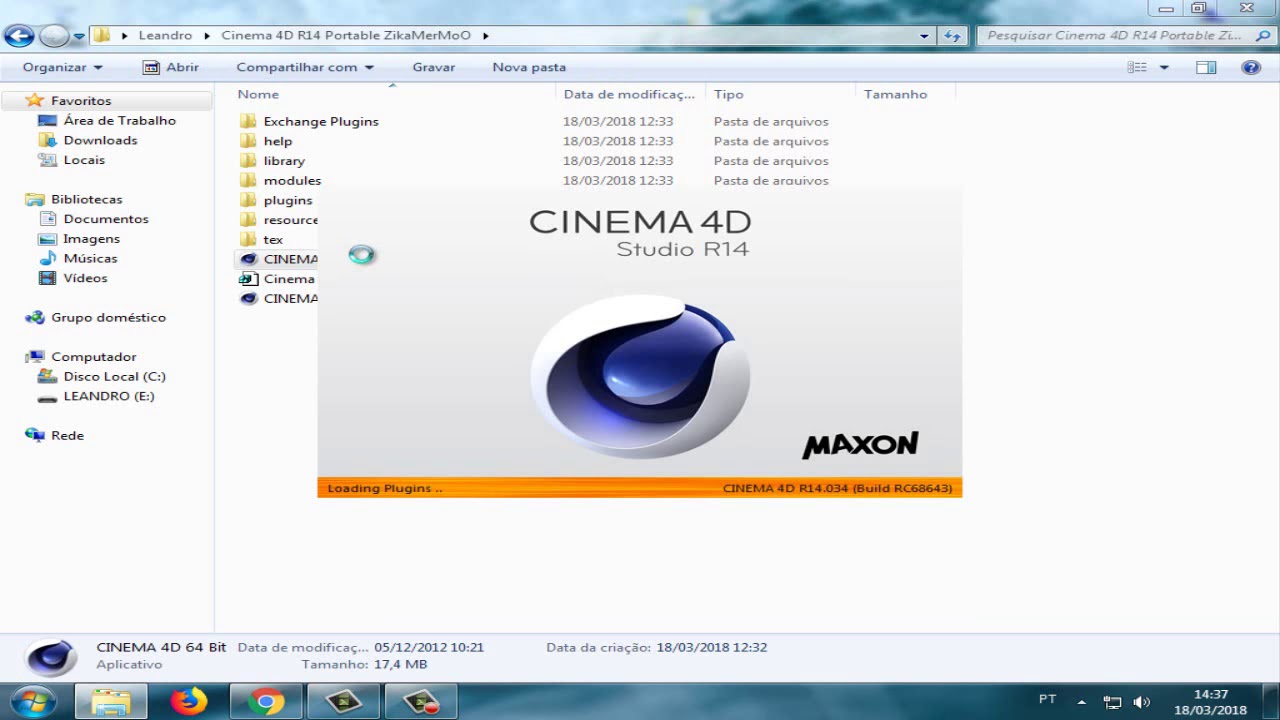
Task: Toggle the preview pane button
Action: (1206, 67)
